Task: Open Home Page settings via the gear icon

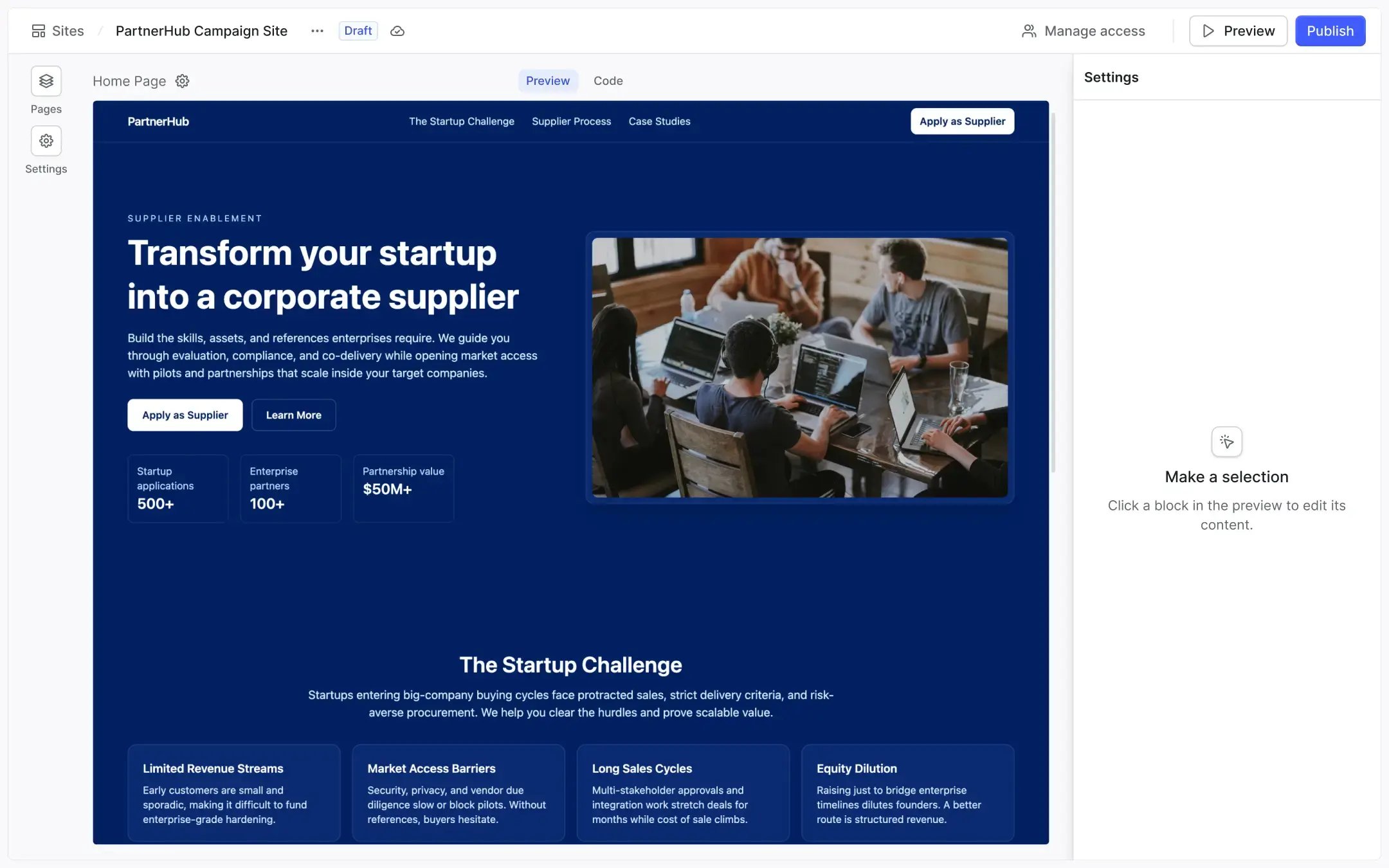Action: click(182, 81)
